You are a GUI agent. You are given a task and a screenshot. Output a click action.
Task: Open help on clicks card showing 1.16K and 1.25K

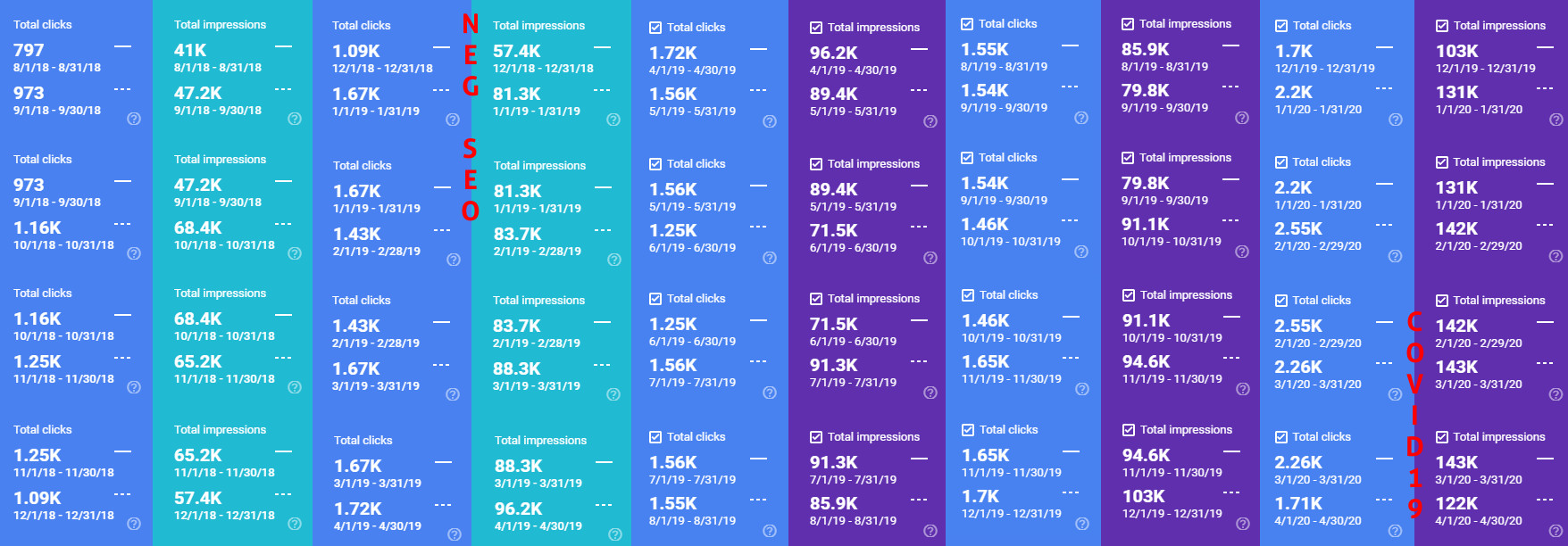134,387
